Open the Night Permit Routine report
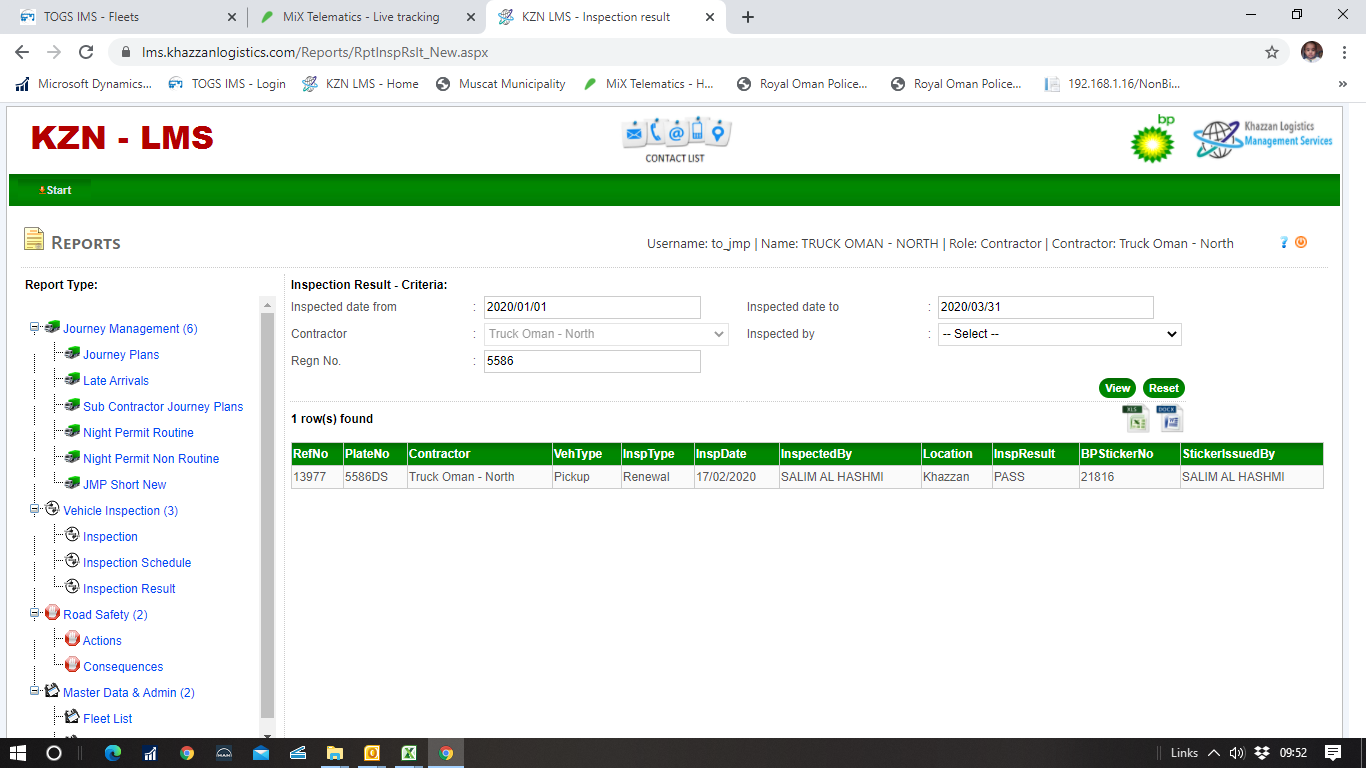This screenshot has height=768, width=1366. [x=138, y=433]
